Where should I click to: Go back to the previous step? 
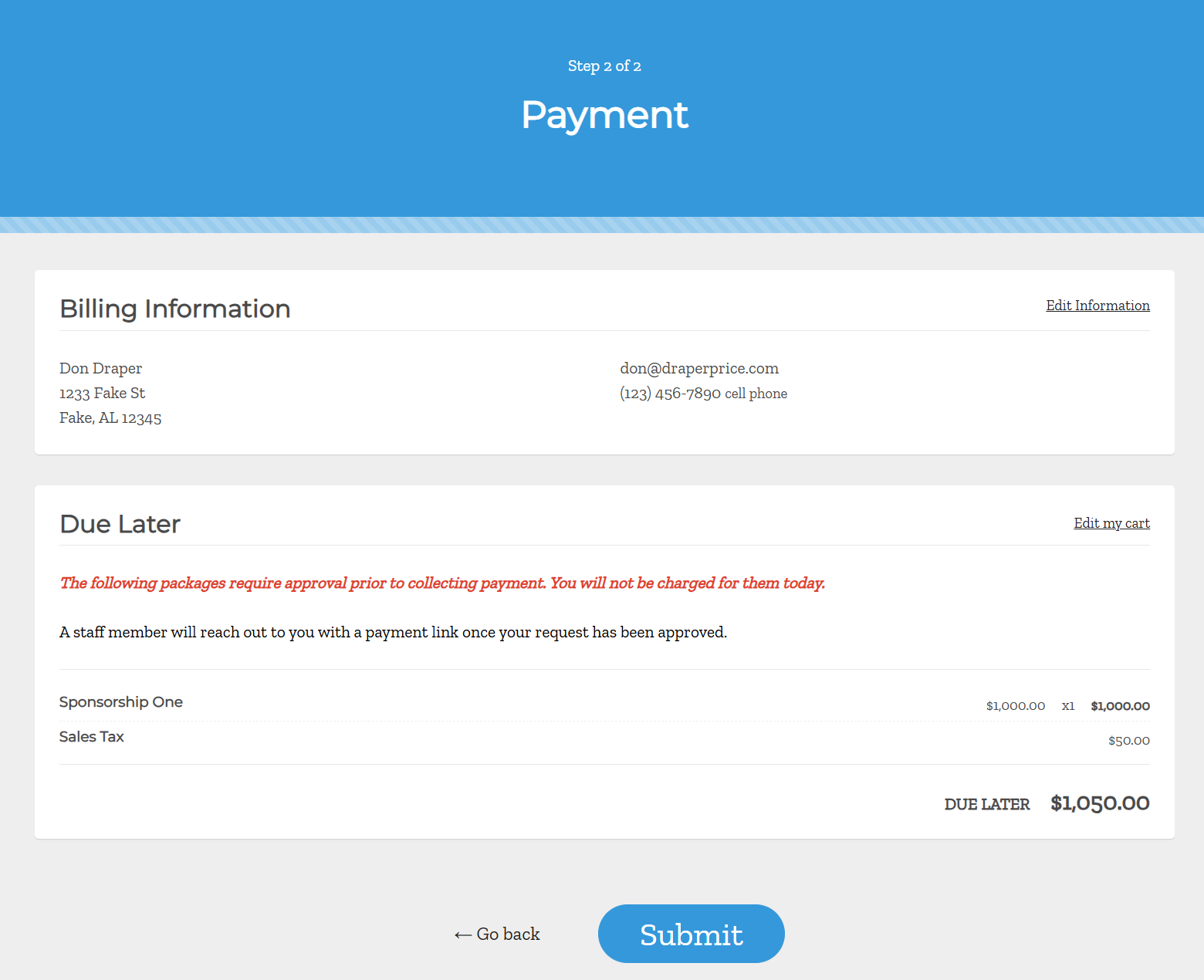coord(497,934)
